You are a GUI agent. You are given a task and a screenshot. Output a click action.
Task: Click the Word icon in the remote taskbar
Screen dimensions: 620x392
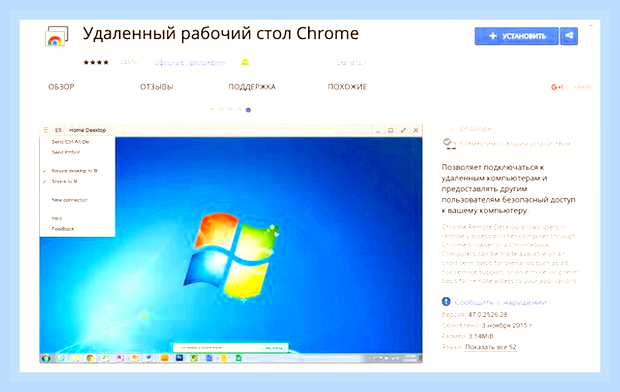pyautogui.click(x=149, y=358)
